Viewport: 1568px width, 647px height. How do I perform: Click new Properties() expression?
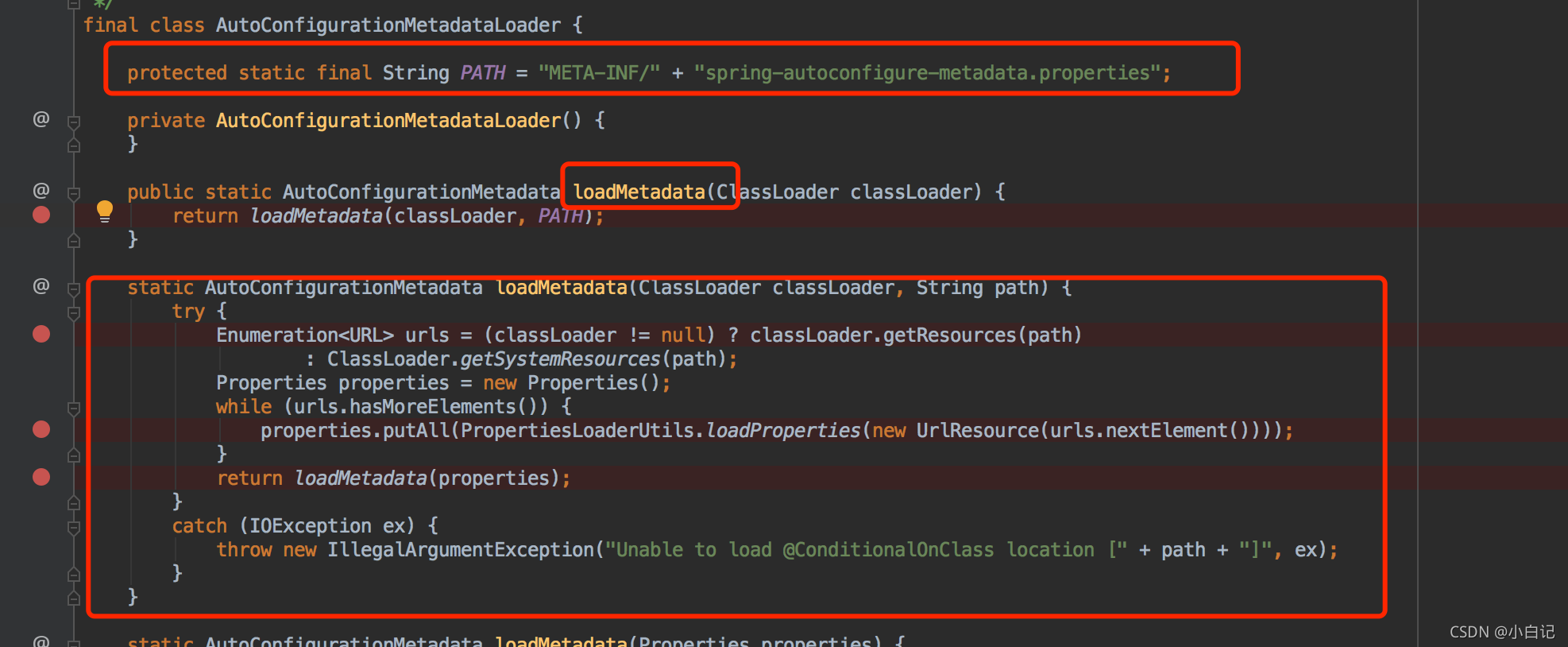571,383
